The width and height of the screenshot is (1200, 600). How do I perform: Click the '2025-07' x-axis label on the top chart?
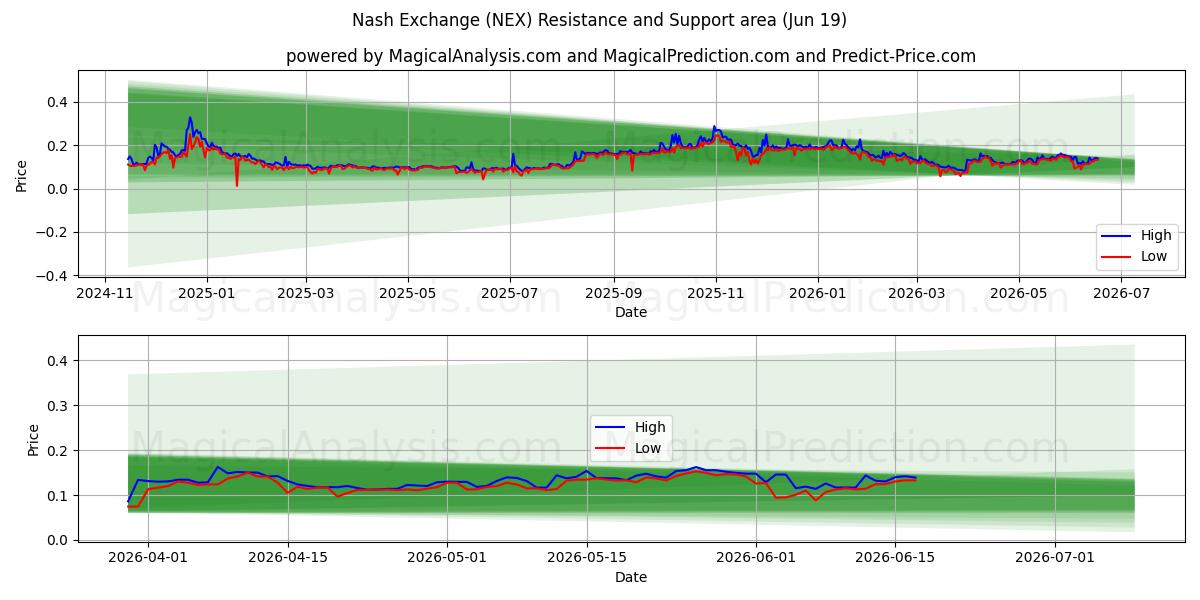[x=510, y=294]
